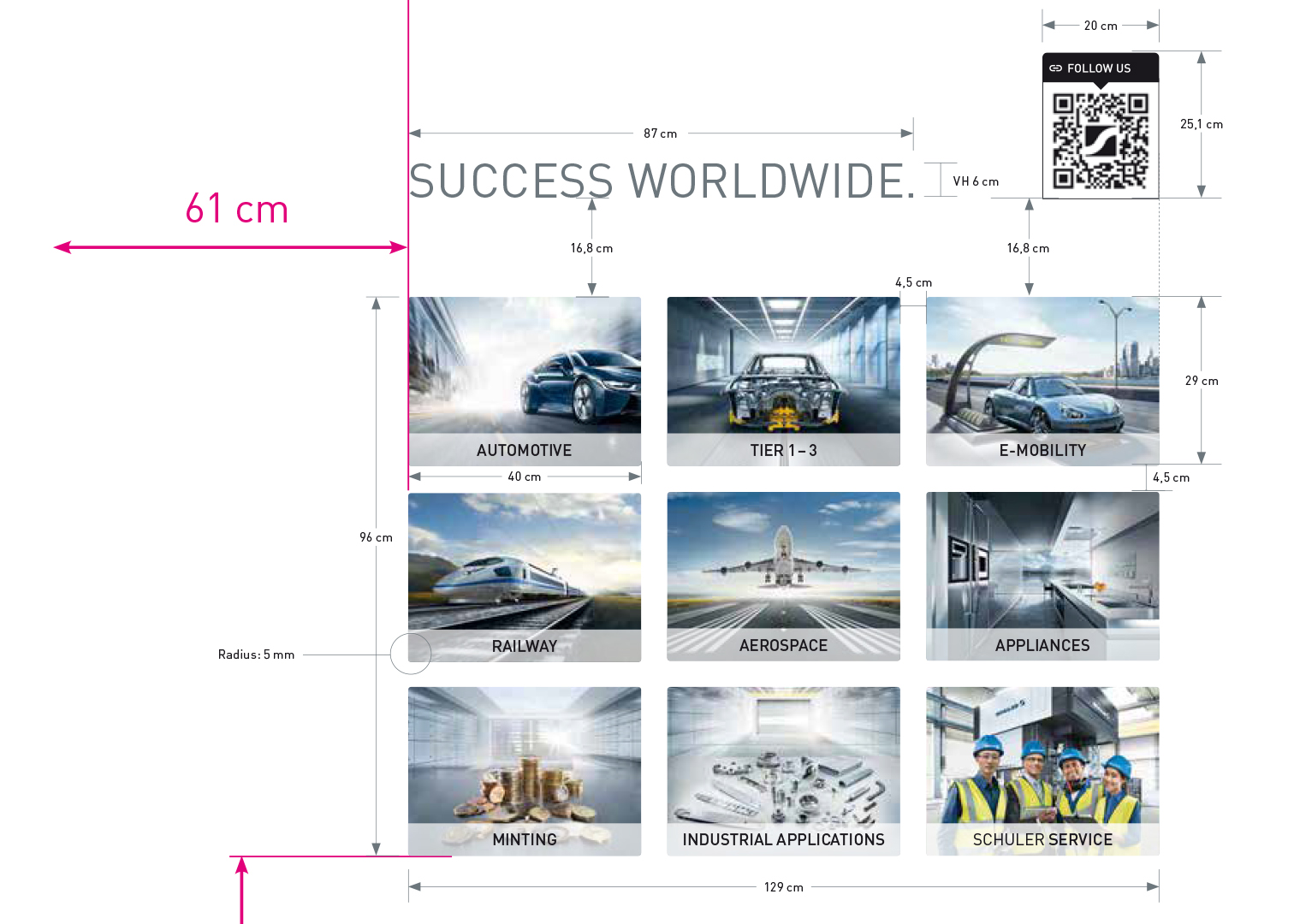The image size is (1294, 924).
Task: Click the SUCCESS WORLDWIDE headline
Action: 662,181
